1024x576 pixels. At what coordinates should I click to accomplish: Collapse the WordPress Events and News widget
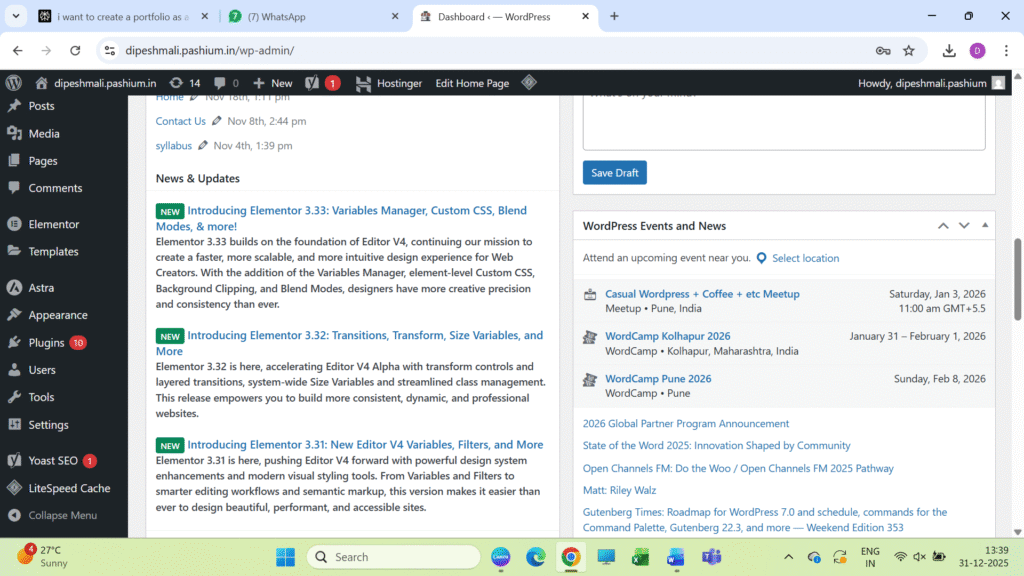coord(985,226)
